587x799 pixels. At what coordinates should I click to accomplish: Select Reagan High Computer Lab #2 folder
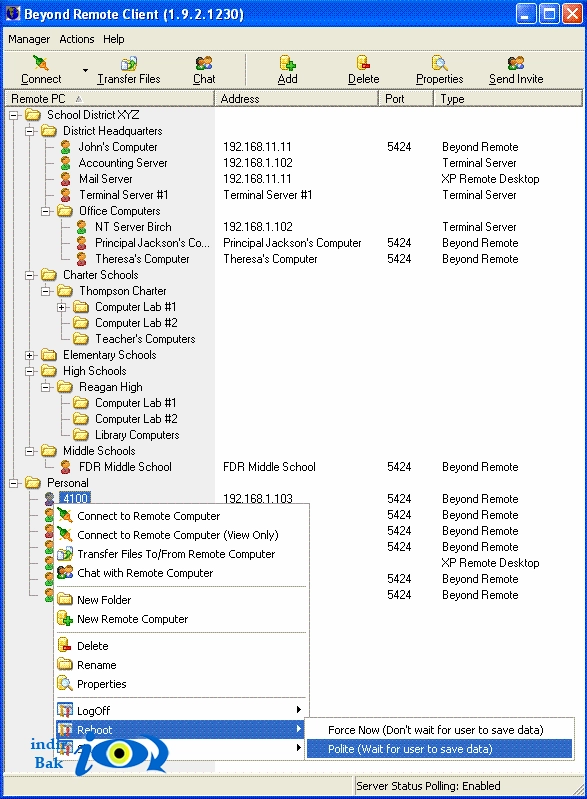point(136,419)
